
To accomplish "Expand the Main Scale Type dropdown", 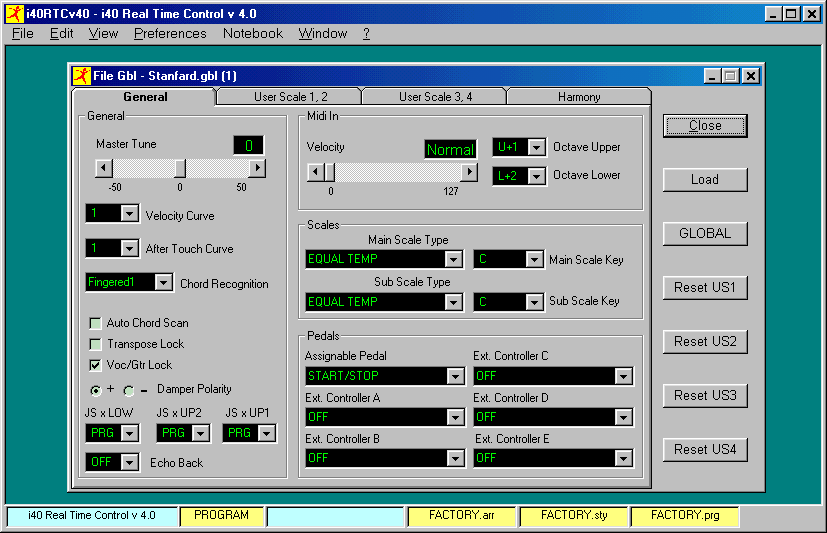I will point(454,260).
